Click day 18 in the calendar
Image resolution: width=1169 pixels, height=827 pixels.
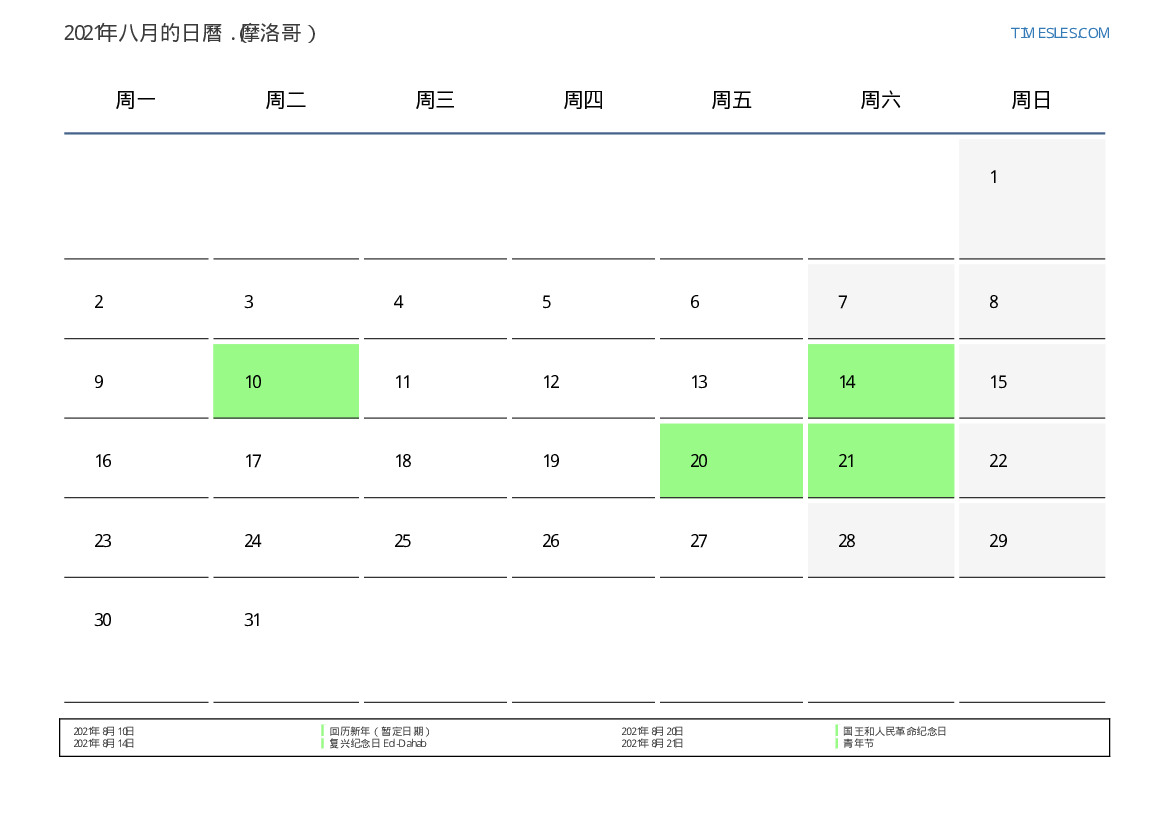[x=435, y=460]
